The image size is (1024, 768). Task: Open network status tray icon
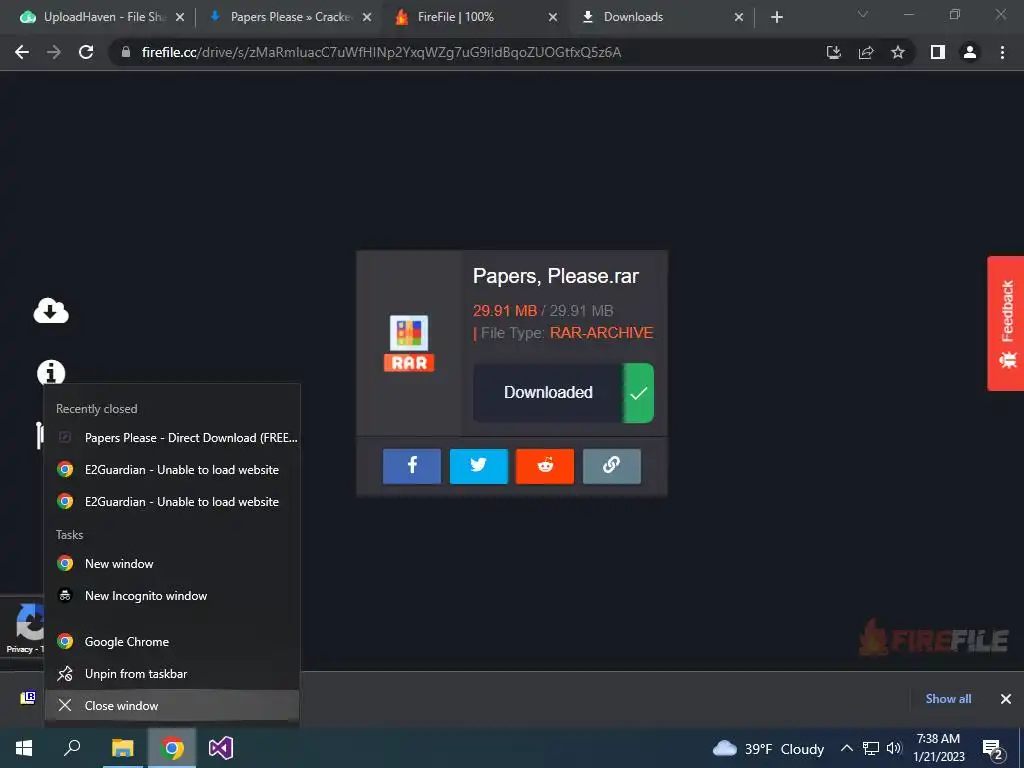pos(871,748)
